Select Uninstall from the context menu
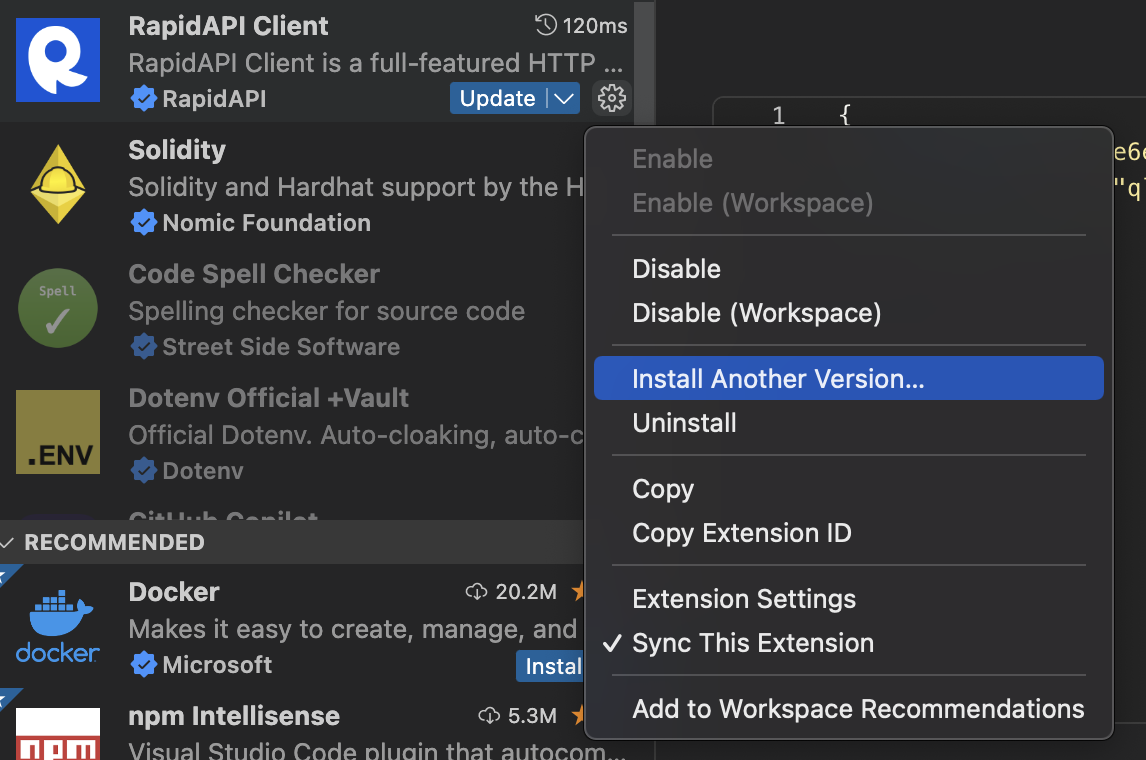The image size is (1146, 760). [x=684, y=422]
